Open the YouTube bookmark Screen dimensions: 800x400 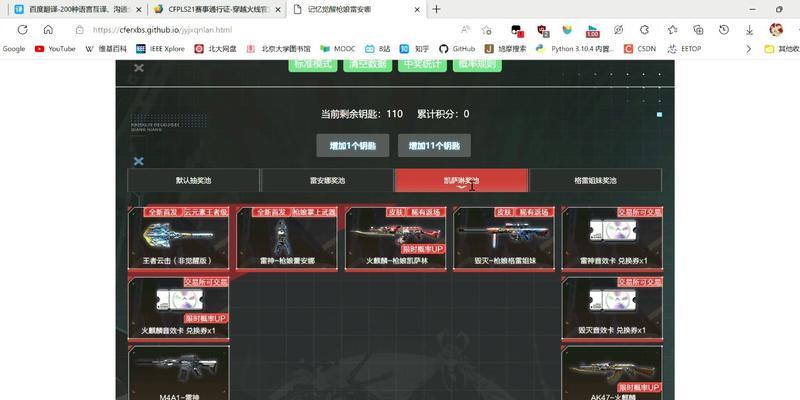pos(55,49)
